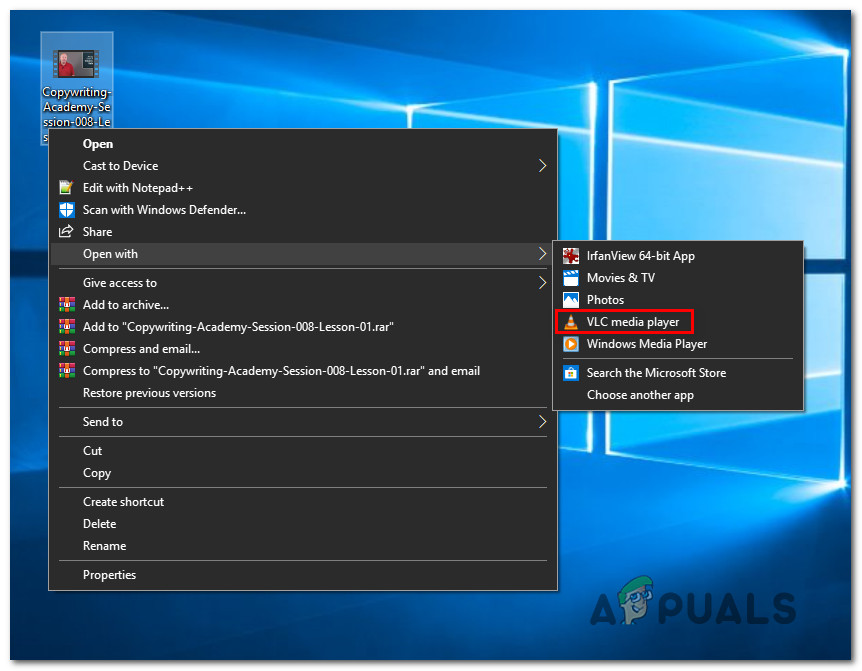This screenshot has height=671, width=862.
Task: Open the file with Windows Media Player
Action: coord(678,343)
